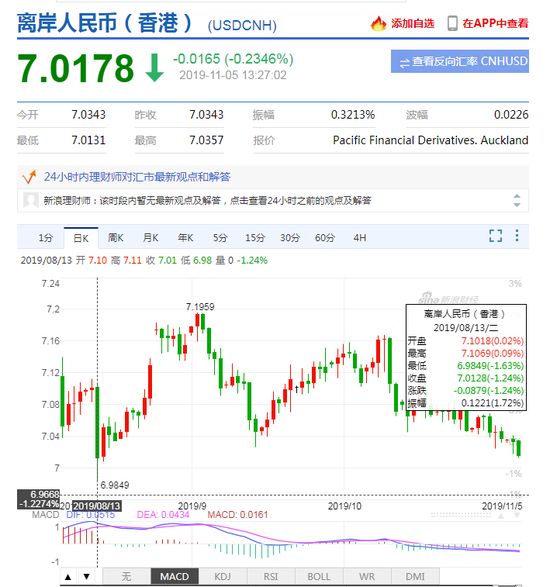Viewport: 550px width, 587px height.
Task: Click the 6.9849 low label on chart
Action: [x=115, y=485]
